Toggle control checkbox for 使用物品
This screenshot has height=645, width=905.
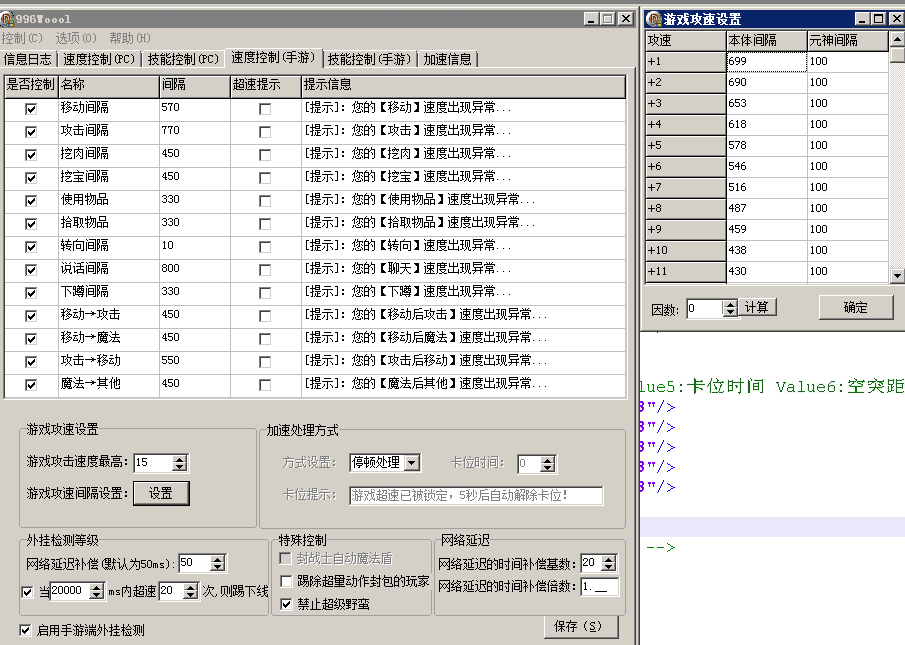click(31, 201)
